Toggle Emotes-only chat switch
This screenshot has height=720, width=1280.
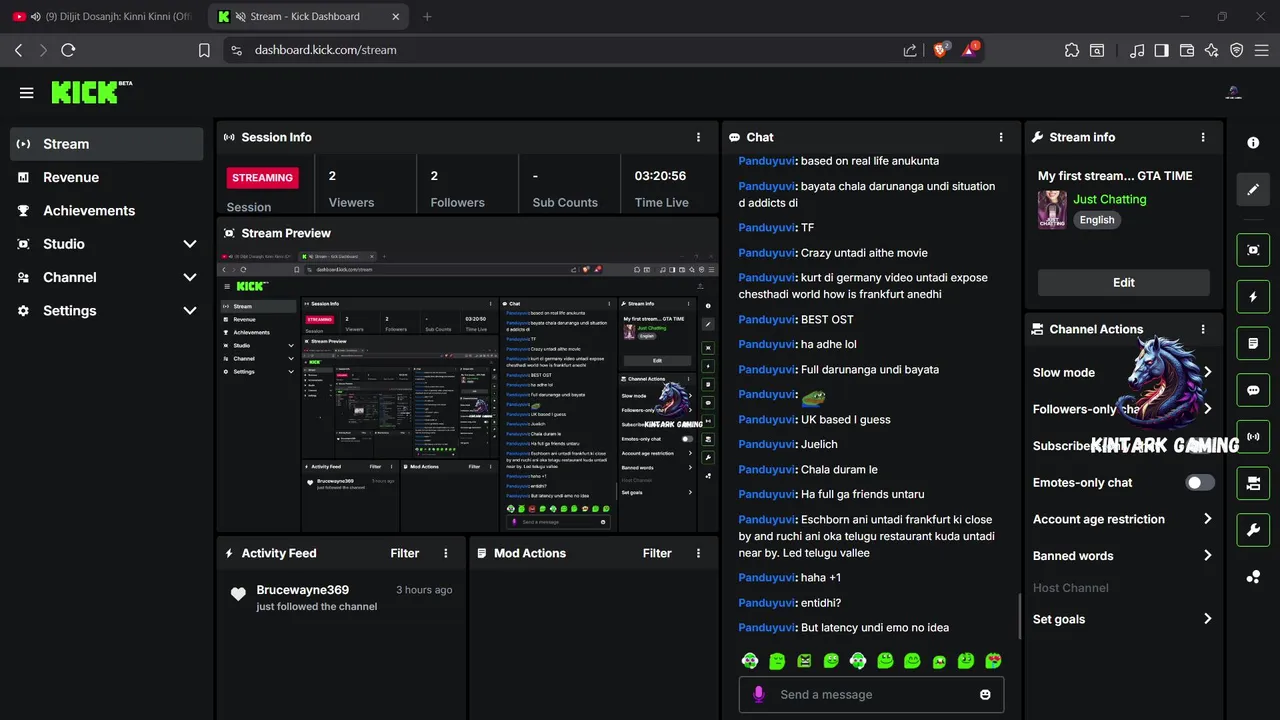click(x=1200, y=482)
